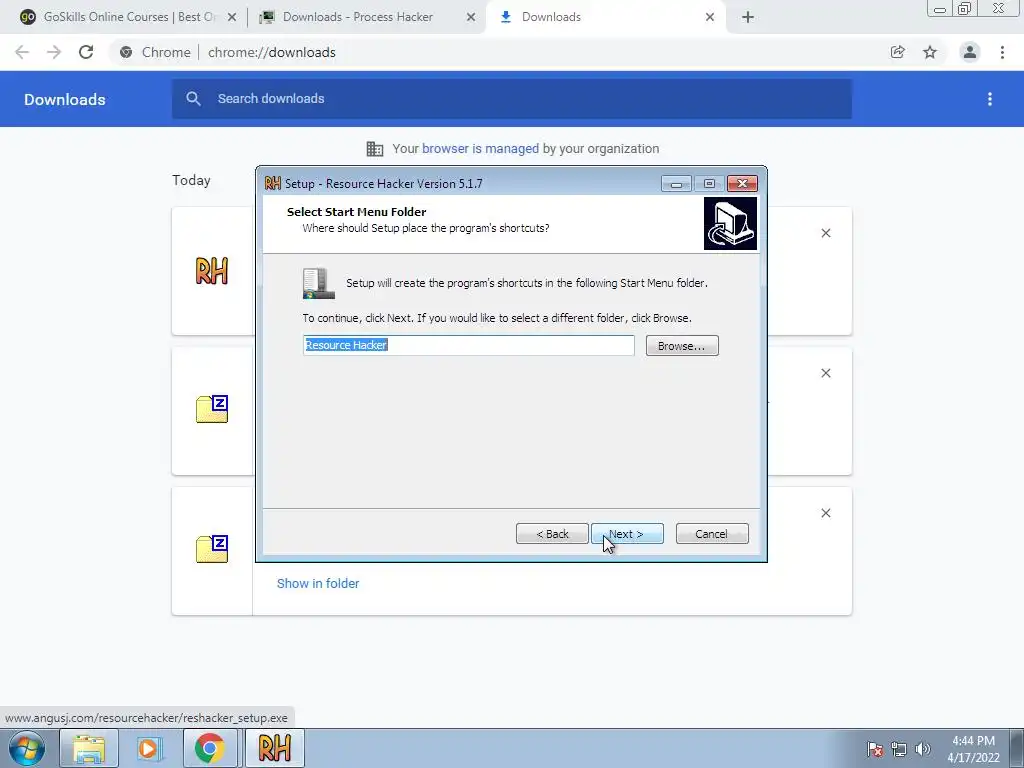
Task: Open the Chrome profile avatar
Action: pyautogui.click(x=970, y=52)
